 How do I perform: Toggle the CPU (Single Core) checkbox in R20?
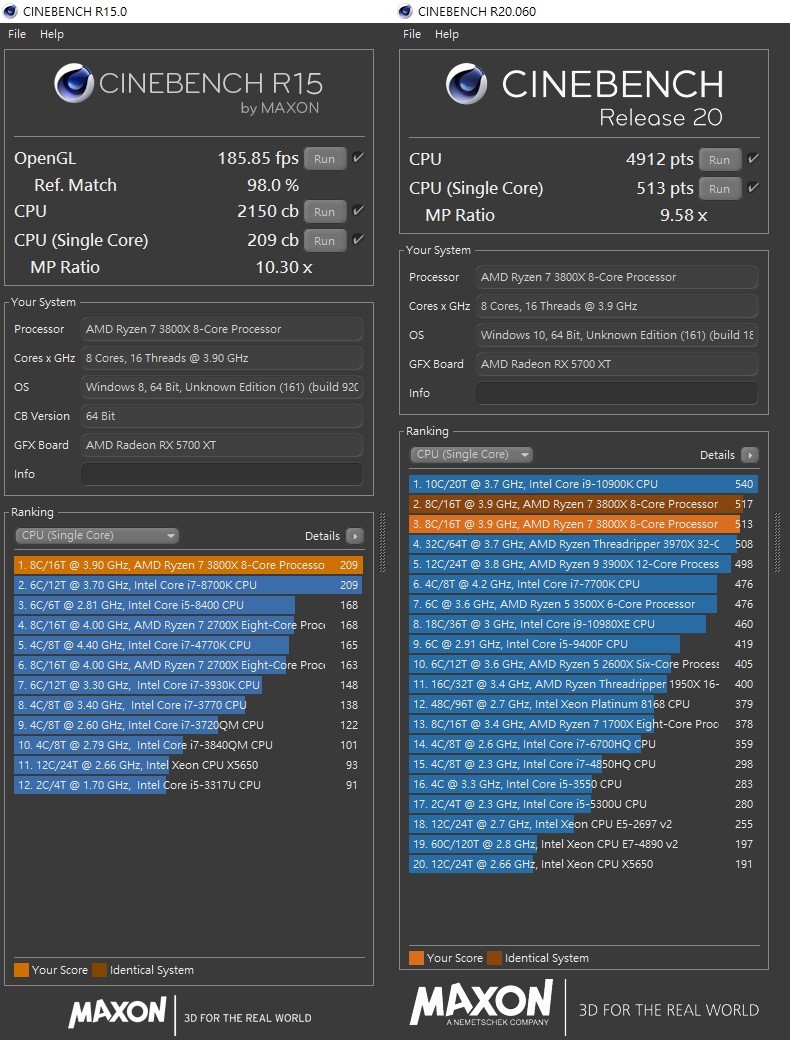click(x=753, y=188)
